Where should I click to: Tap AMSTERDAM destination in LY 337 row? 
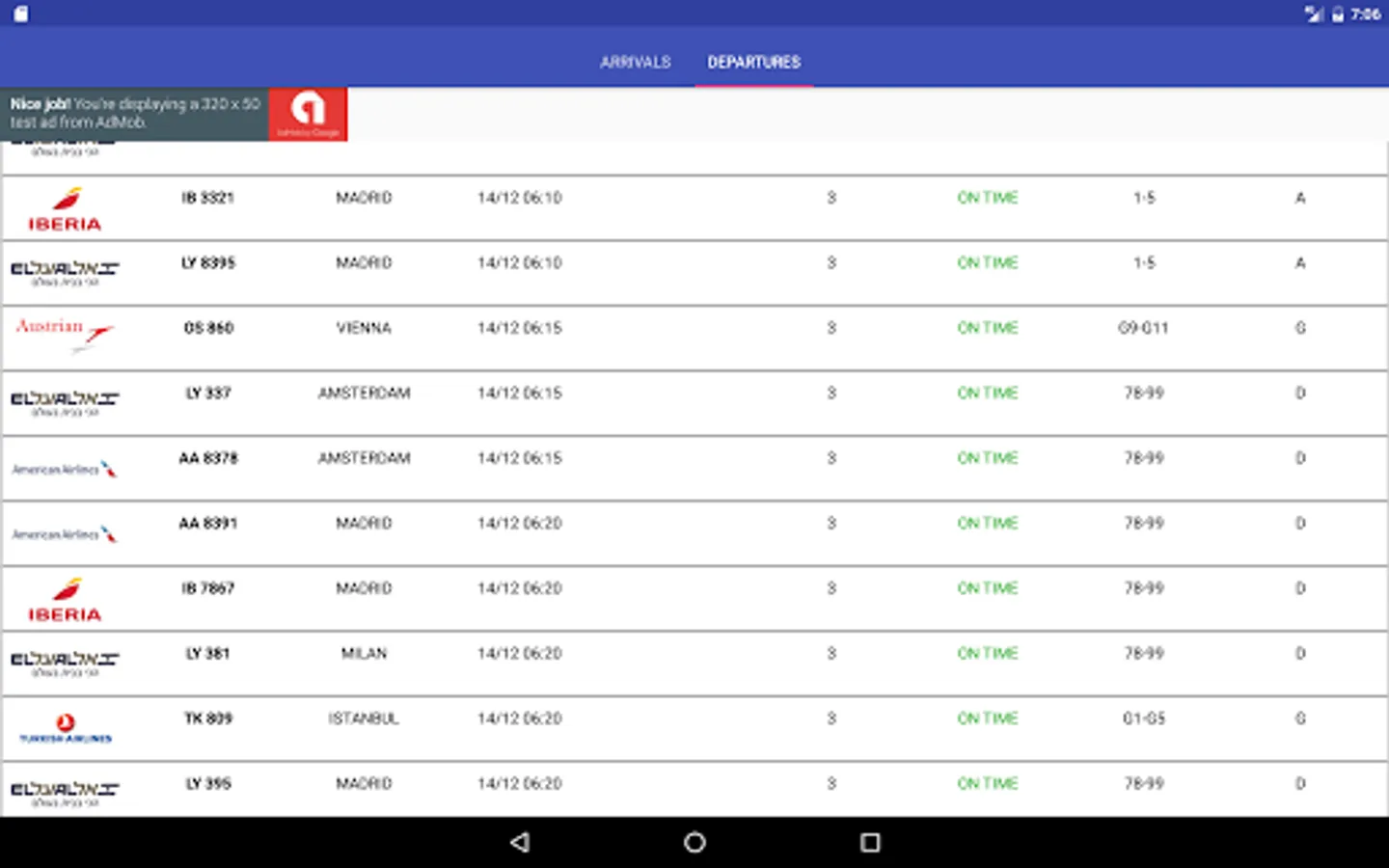364,393
